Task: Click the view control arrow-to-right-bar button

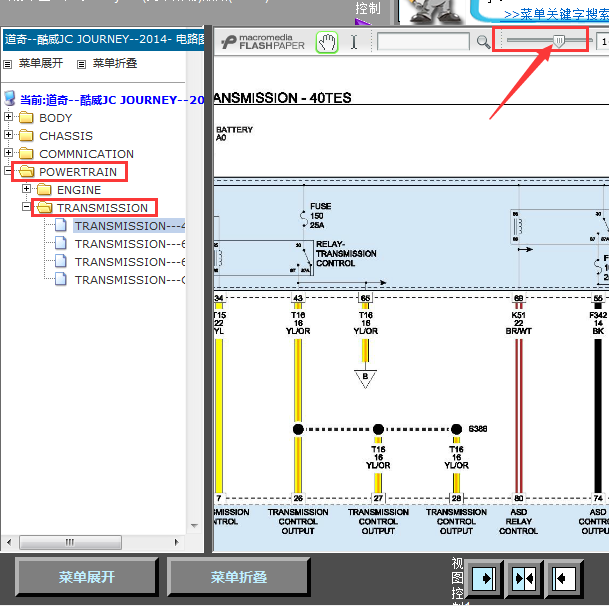Action: (484, 579)
